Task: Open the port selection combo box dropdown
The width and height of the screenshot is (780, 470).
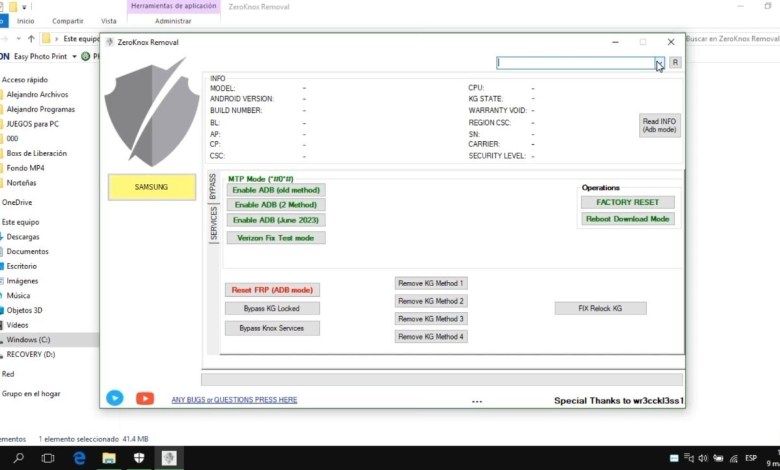Action: (659, 63)
